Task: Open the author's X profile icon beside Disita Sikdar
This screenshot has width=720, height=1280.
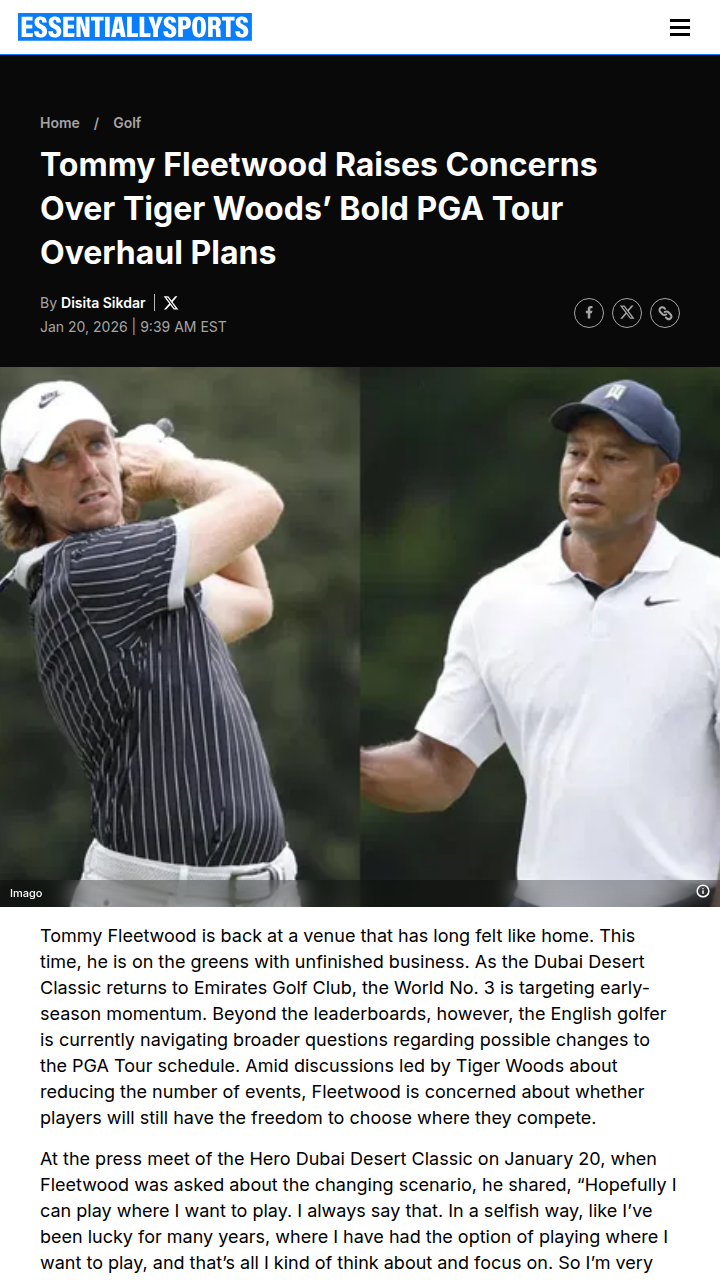Action: [171, 303]
